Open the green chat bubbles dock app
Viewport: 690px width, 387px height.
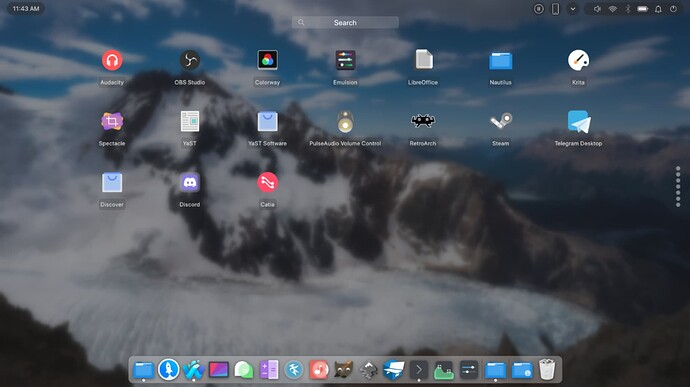(x=243, y=370)
